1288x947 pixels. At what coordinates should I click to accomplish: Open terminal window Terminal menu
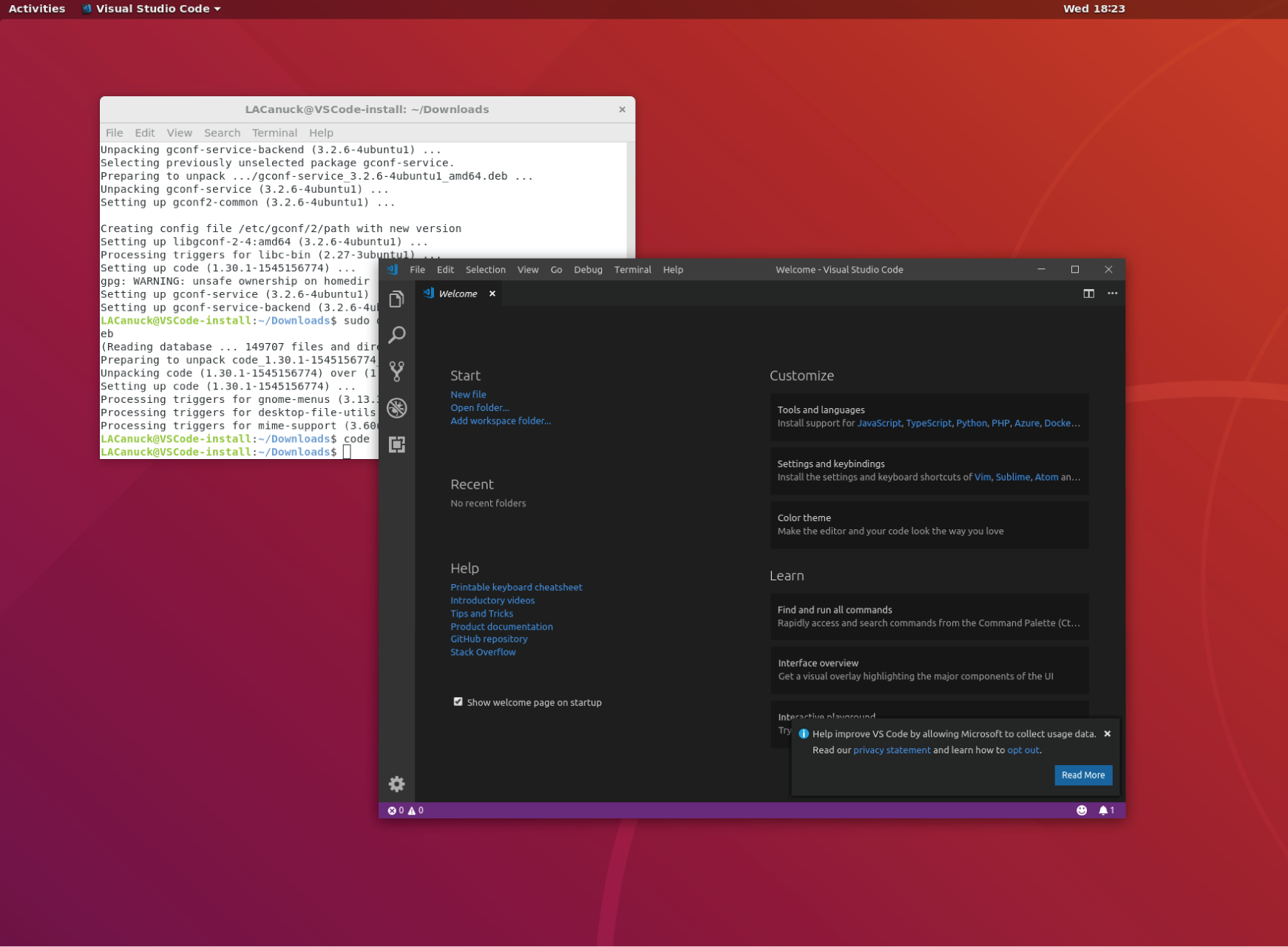pos(274,133)
